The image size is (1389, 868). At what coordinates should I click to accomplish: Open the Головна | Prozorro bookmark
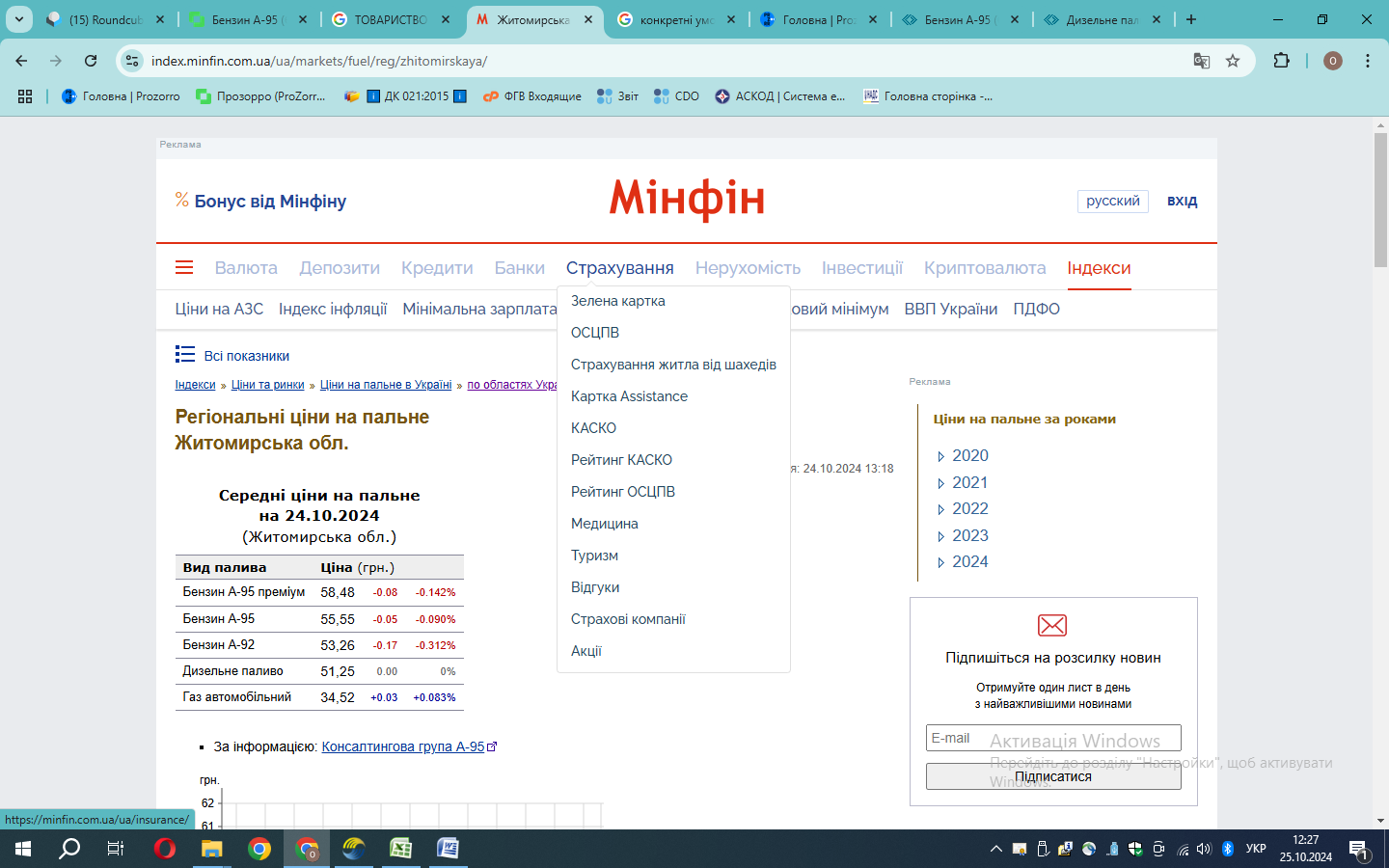[121, 96]
